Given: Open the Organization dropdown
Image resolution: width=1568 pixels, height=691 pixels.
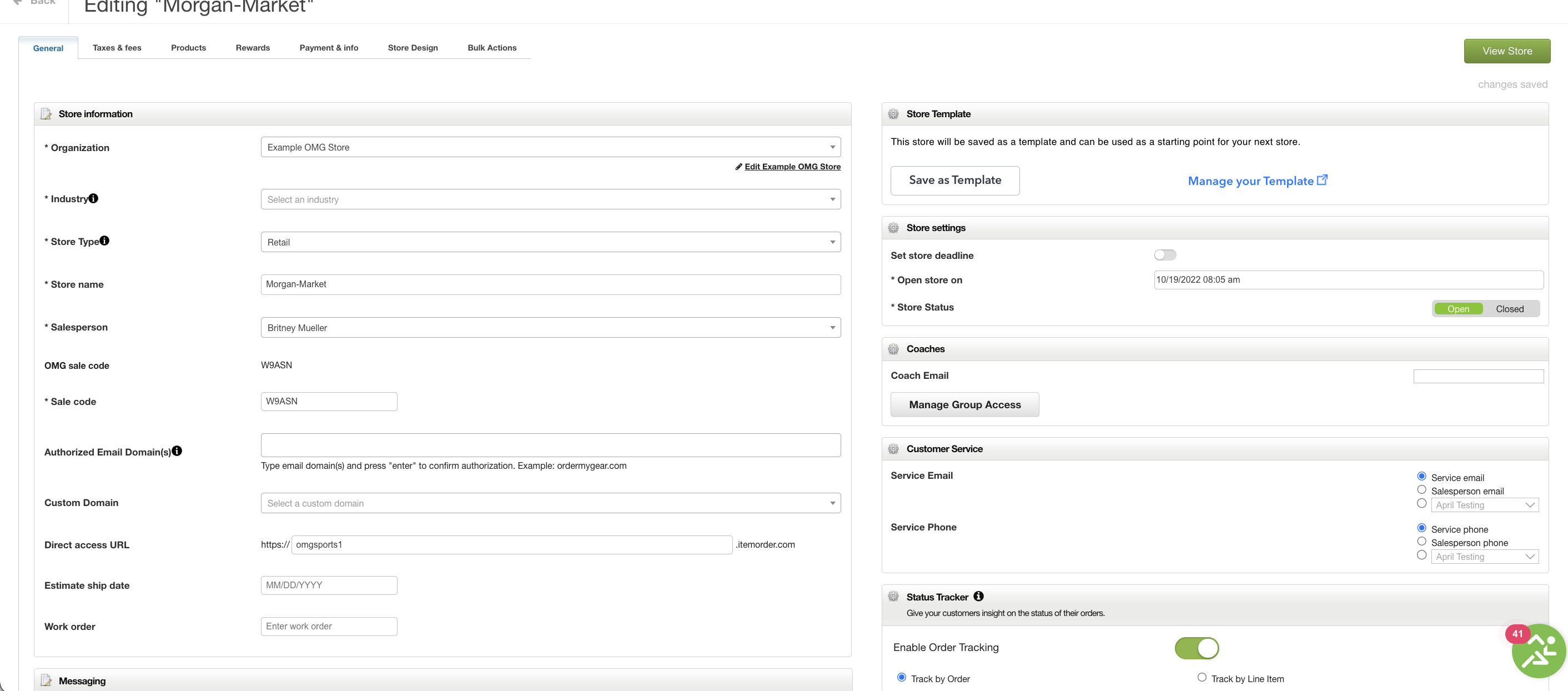Looking at the screenshot, I should tap(551, 147).
